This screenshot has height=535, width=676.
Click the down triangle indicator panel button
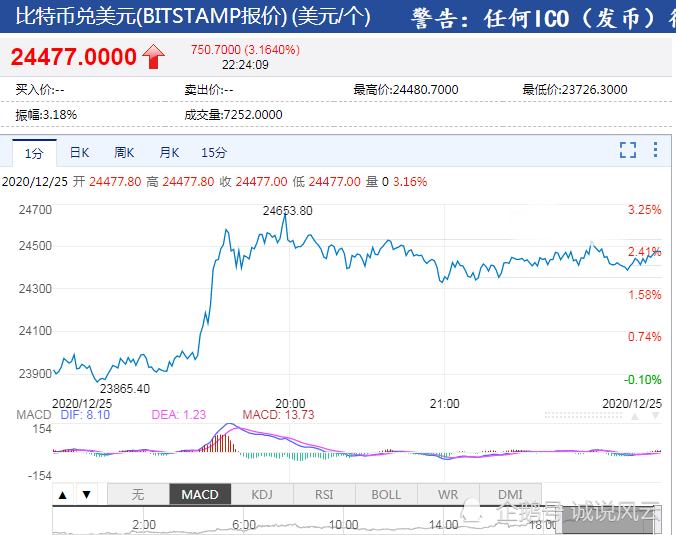pyautogui.click(x=87, y=494)
